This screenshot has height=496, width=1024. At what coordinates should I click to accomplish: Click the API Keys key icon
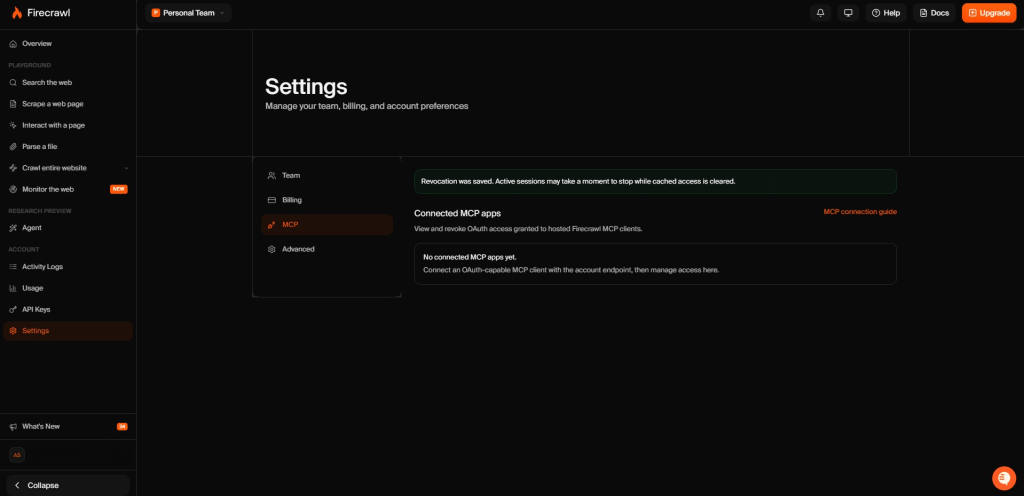(13, 309)
